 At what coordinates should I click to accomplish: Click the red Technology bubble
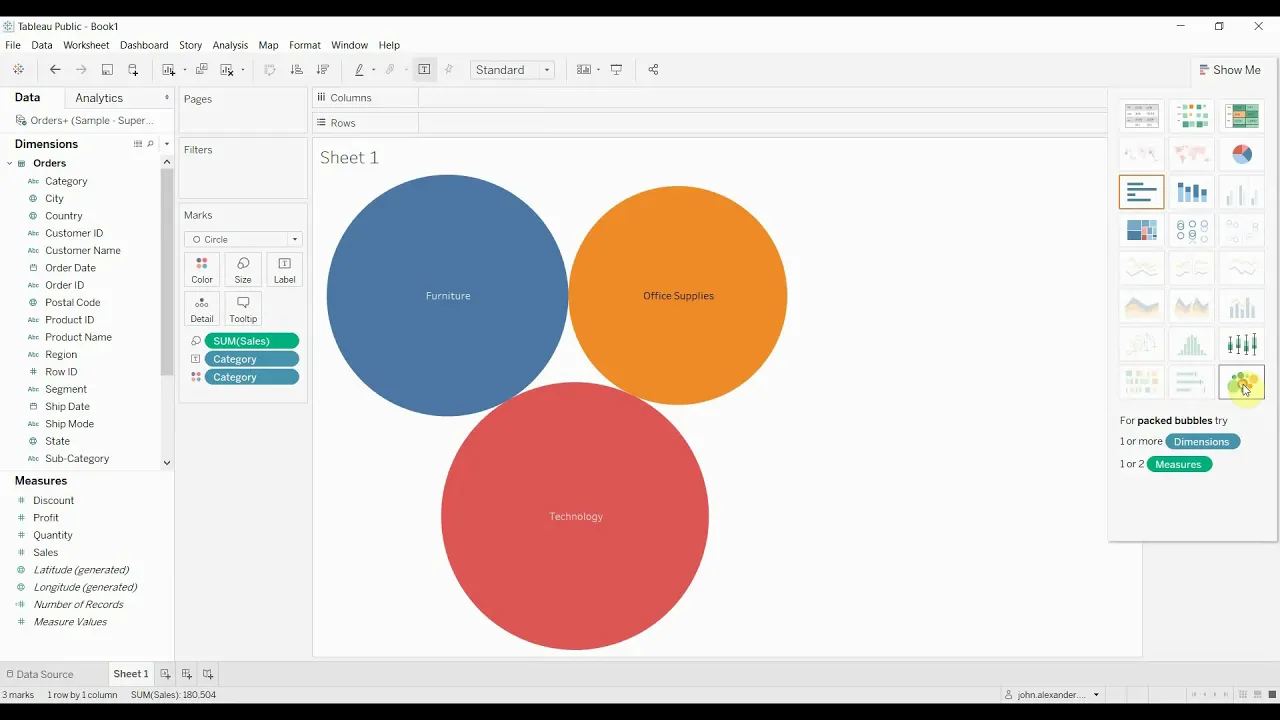[575, 516]
